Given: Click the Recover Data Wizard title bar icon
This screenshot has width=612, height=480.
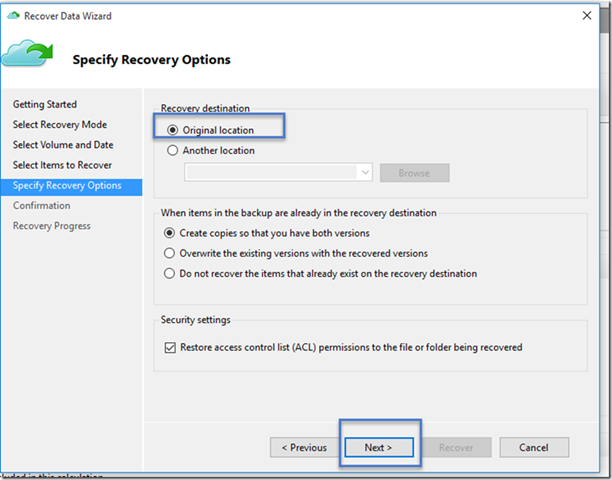Looking at the screenshot, I should point(12,16).
